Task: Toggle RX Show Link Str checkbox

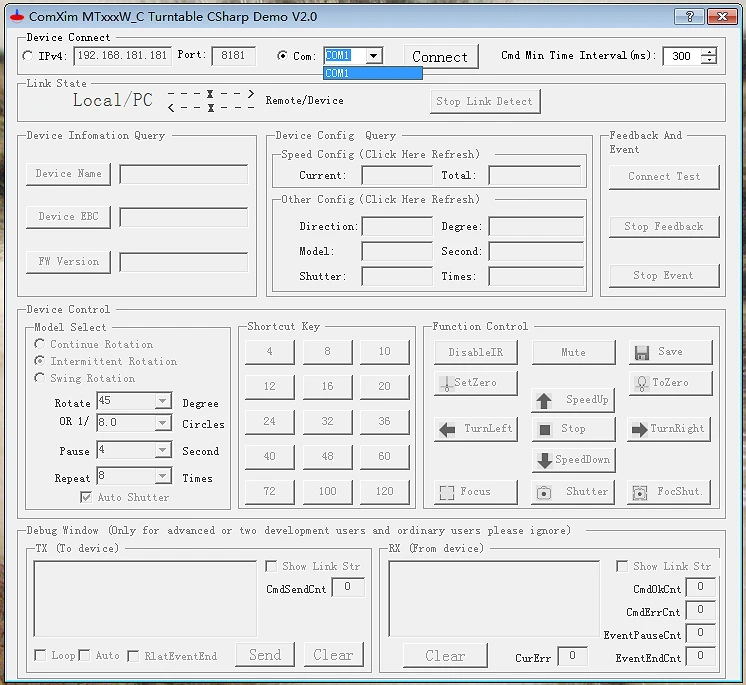Action: point(622,566)
